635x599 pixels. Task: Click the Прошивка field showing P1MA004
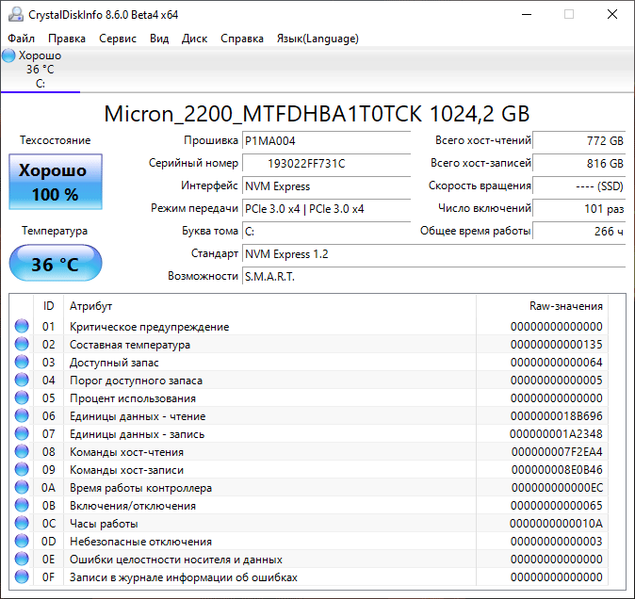pyautogui.click(x=326, y=141)
